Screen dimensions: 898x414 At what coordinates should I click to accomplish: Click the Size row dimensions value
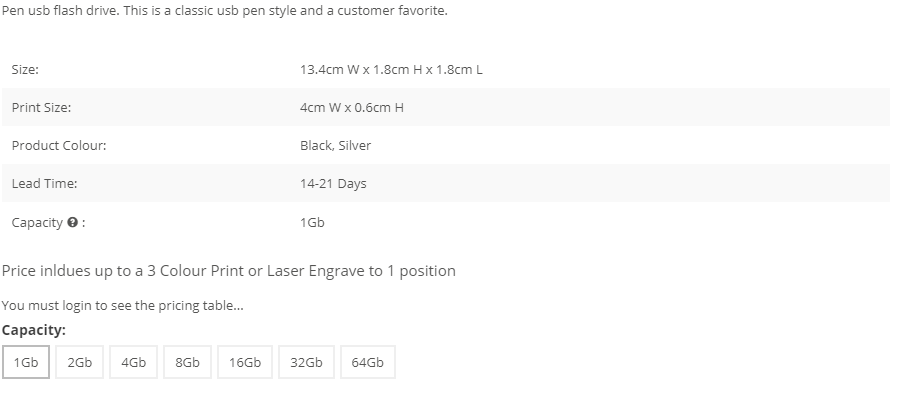[x=391, y=69]
